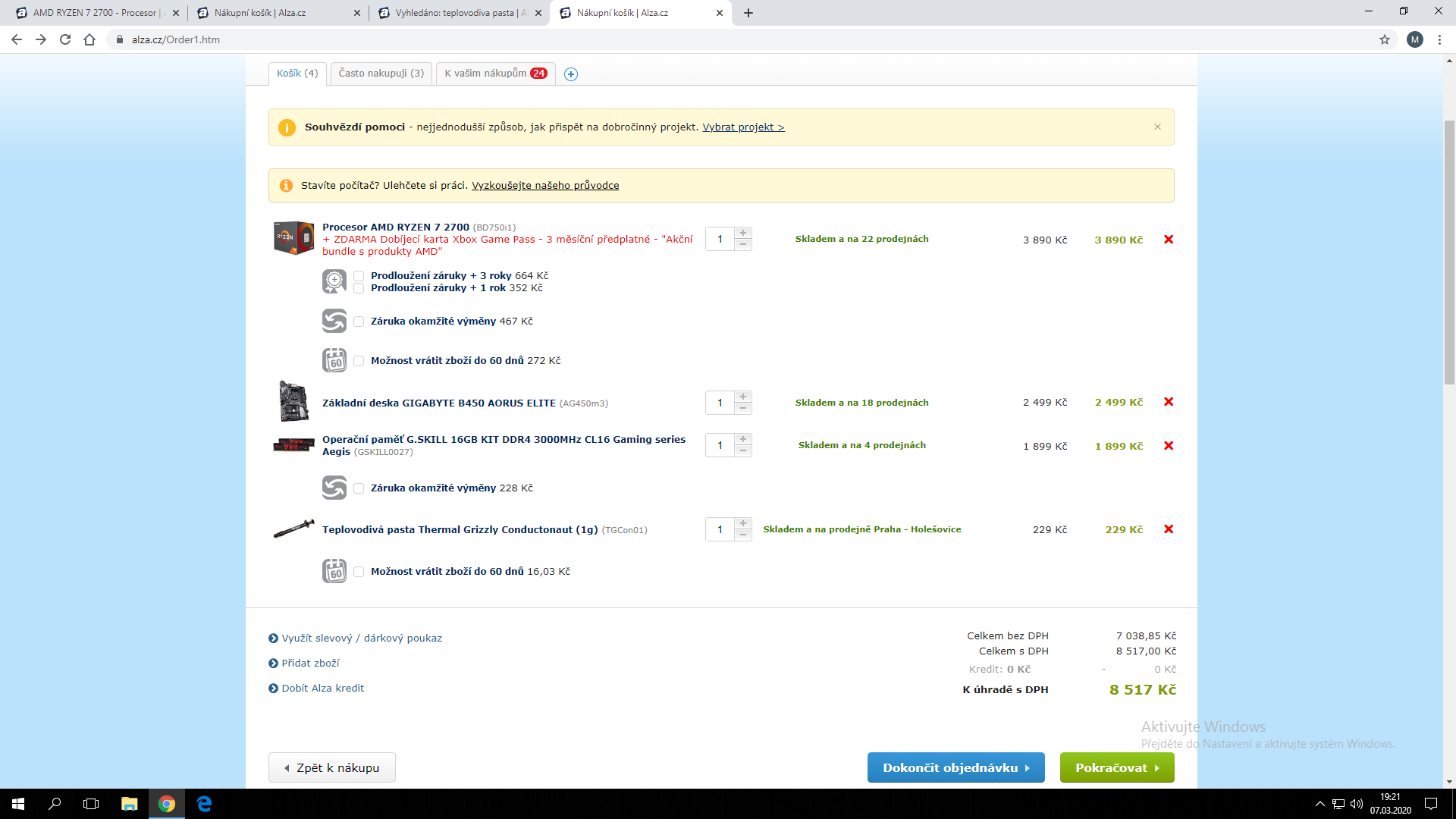The image size is (1456, 819).
Task: Increase quantity of AMD RYZEN 7 2700
Action: tap(743, 233)
